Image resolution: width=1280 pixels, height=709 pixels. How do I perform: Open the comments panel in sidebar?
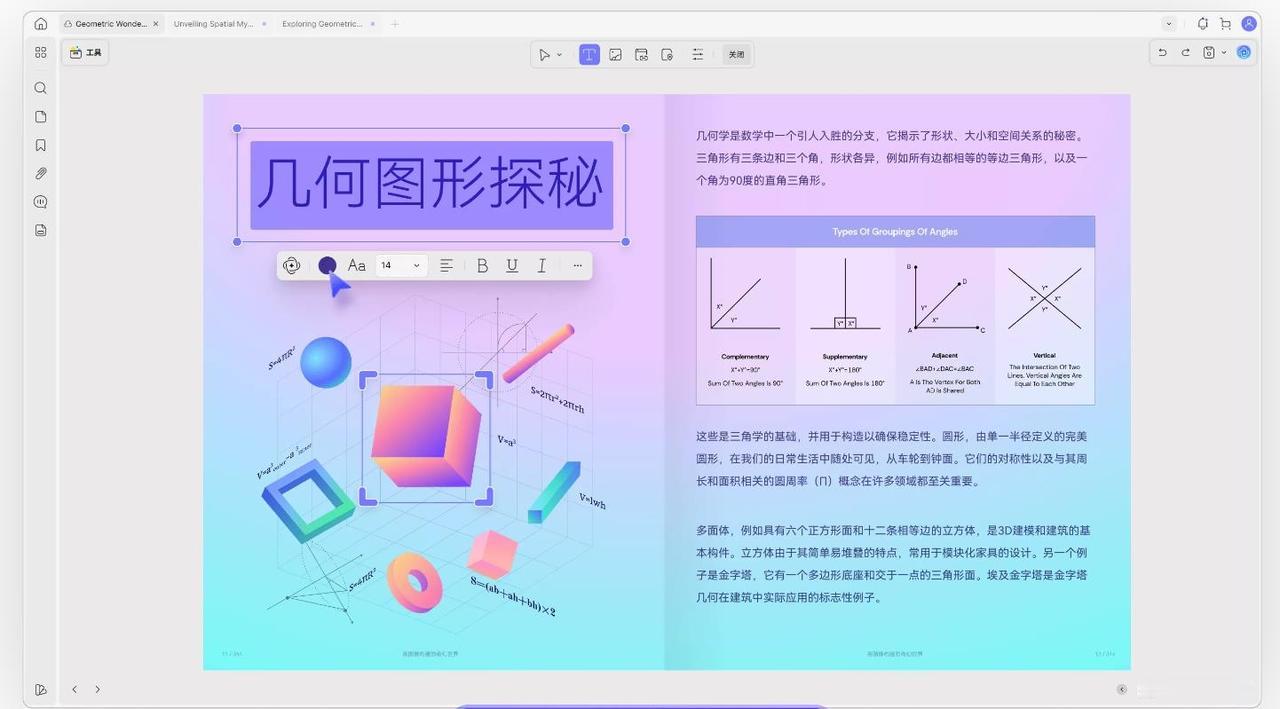click(x=41, y=202)
